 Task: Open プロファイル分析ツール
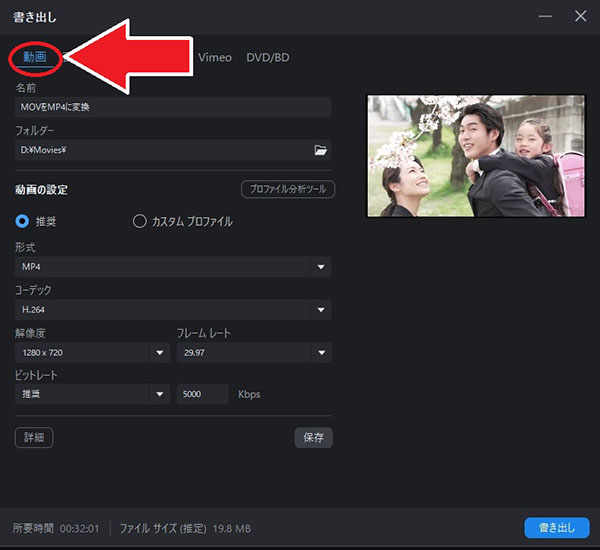click(x=288, y=189)
